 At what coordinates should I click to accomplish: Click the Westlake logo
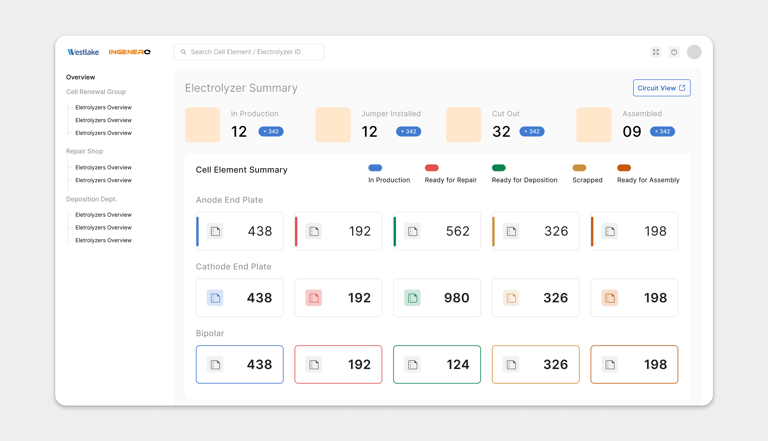pos(83,52)
